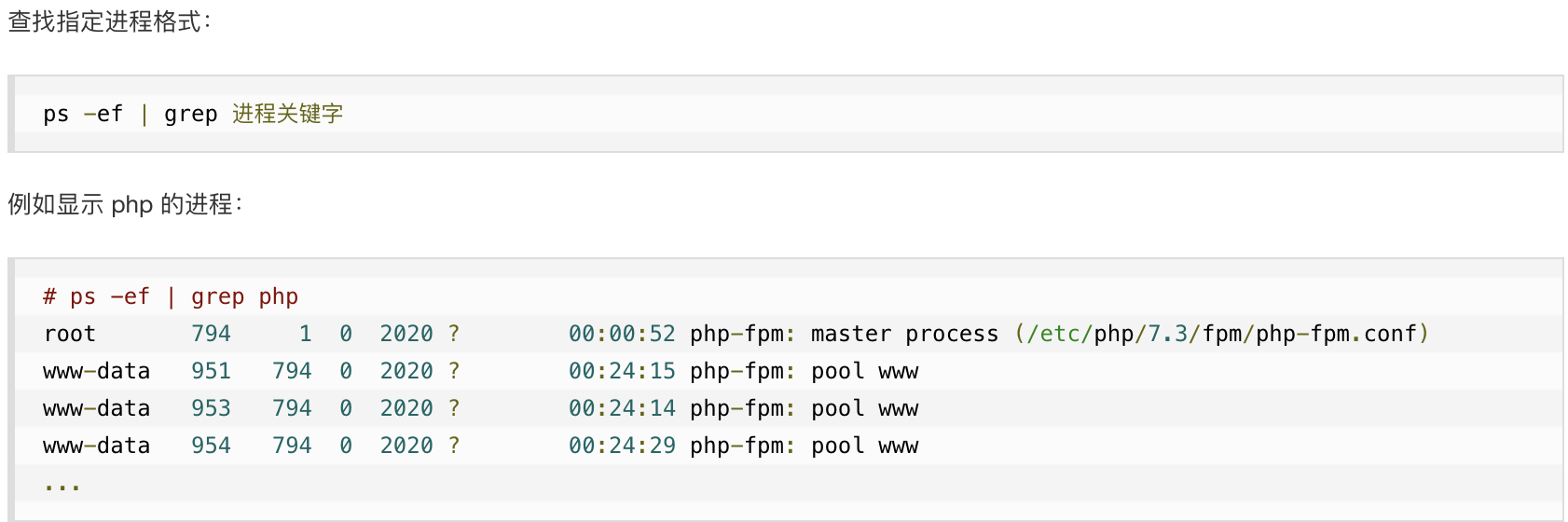Image resolution: width=1568 pixels, height=522 pixels.
Task: Click PID 953 in the process list
Action: click(211, 408)
